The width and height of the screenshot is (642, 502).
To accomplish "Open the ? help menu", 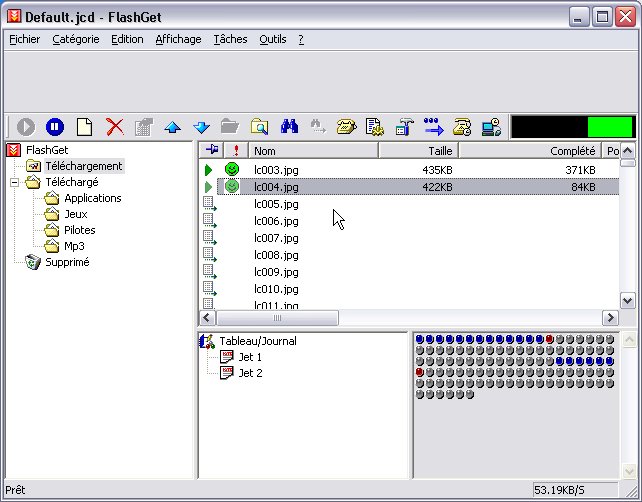I will [x=301, y=39].
